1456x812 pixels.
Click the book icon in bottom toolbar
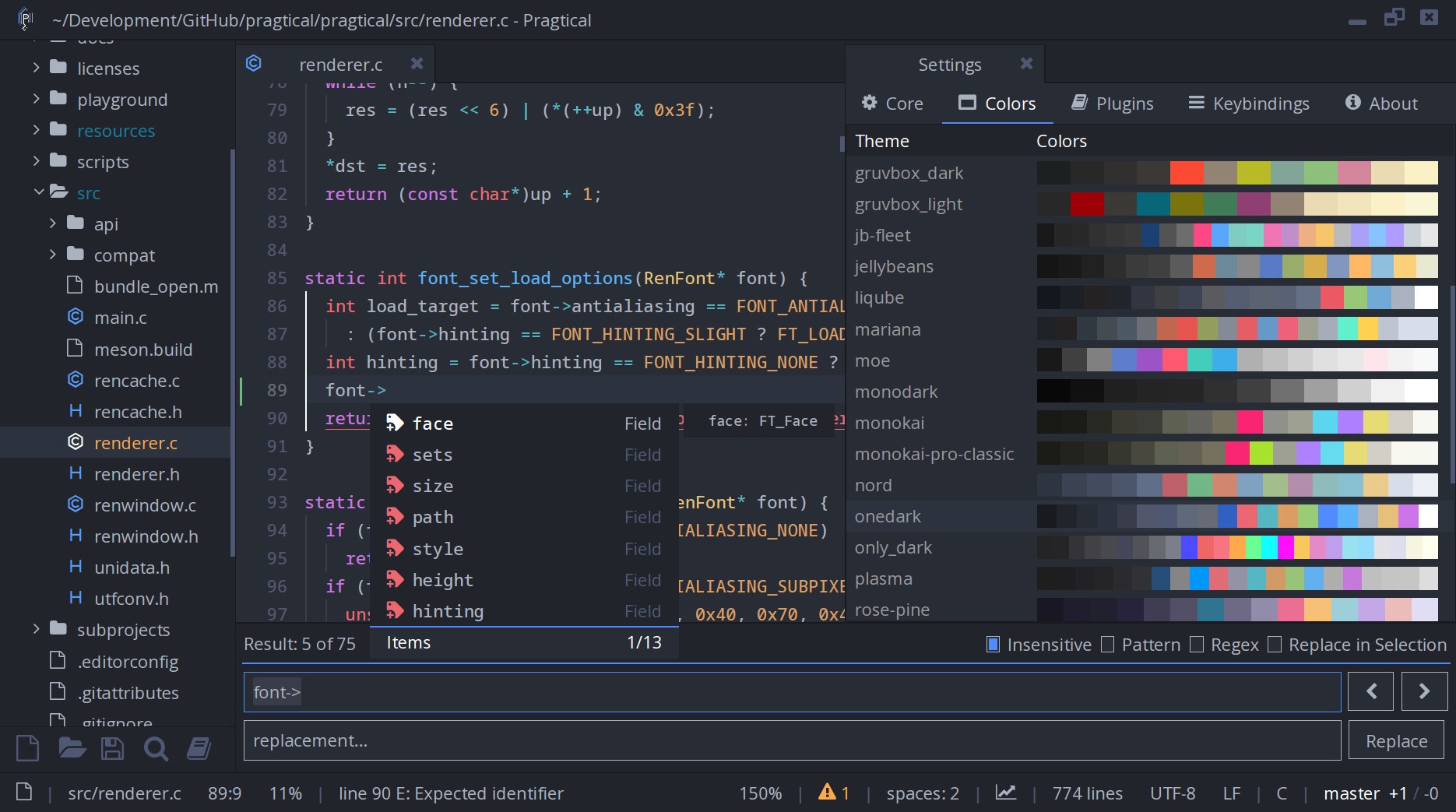tap(199, 748)
